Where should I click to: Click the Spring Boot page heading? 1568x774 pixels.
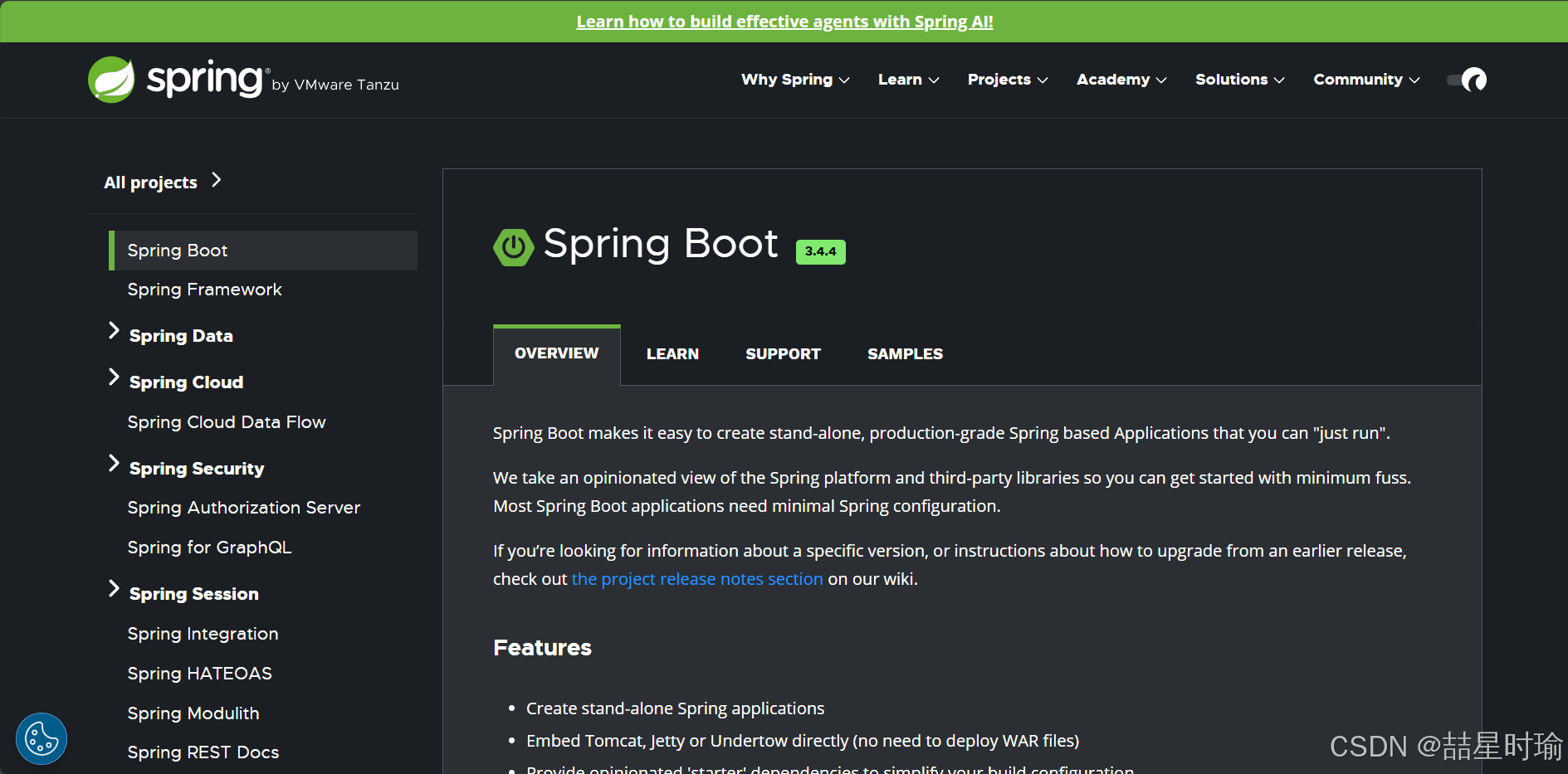661,244
